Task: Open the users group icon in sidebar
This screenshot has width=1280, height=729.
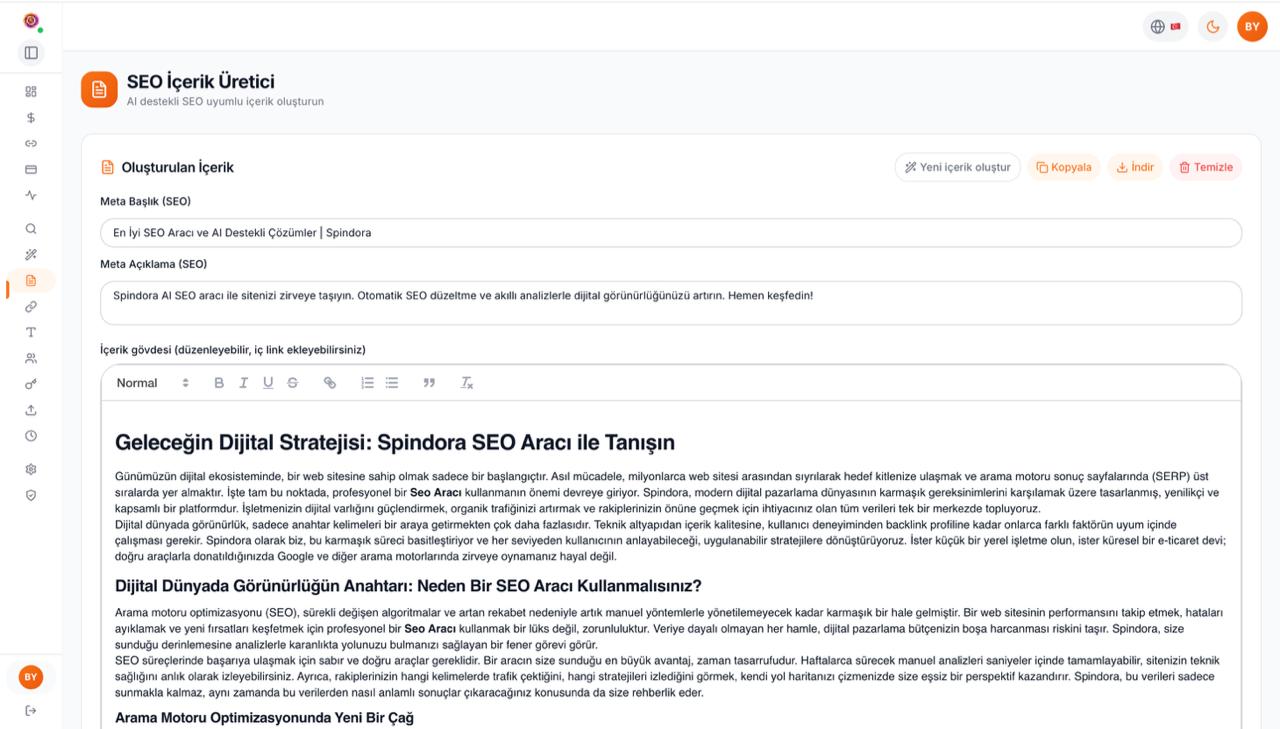Action: coord(31,358)
